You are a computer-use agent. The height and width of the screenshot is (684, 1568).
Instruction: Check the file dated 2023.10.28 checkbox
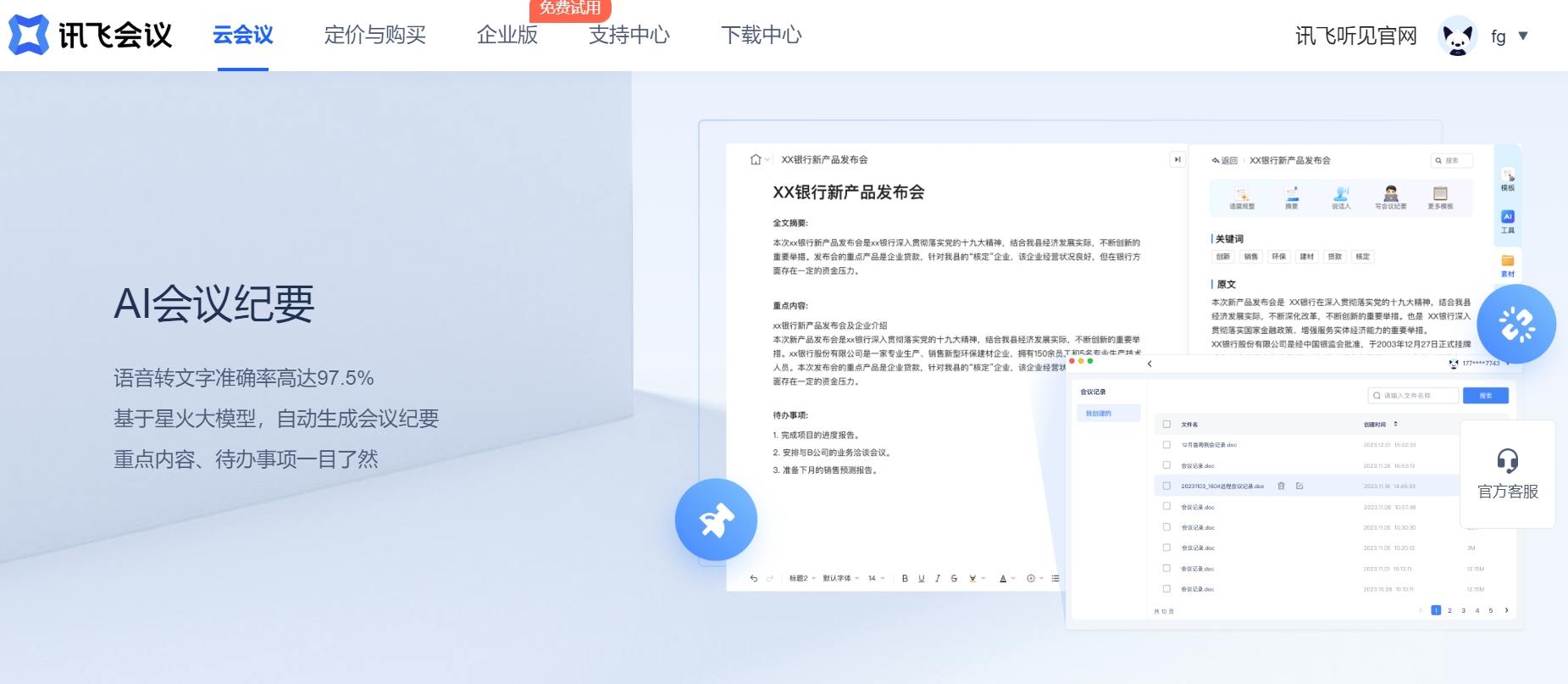point(1166,588)
